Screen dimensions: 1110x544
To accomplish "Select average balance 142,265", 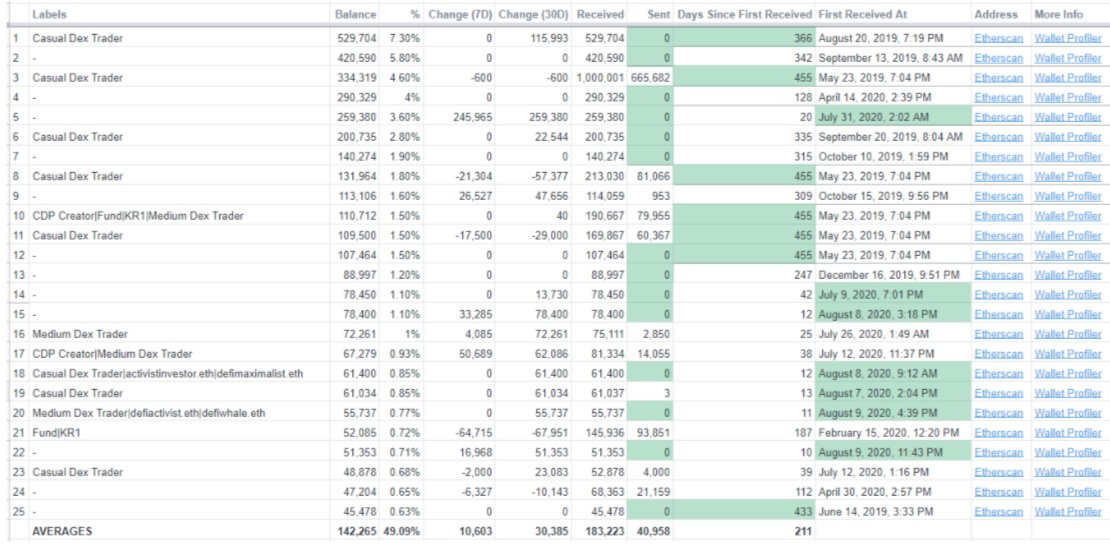I will [357, 531].
